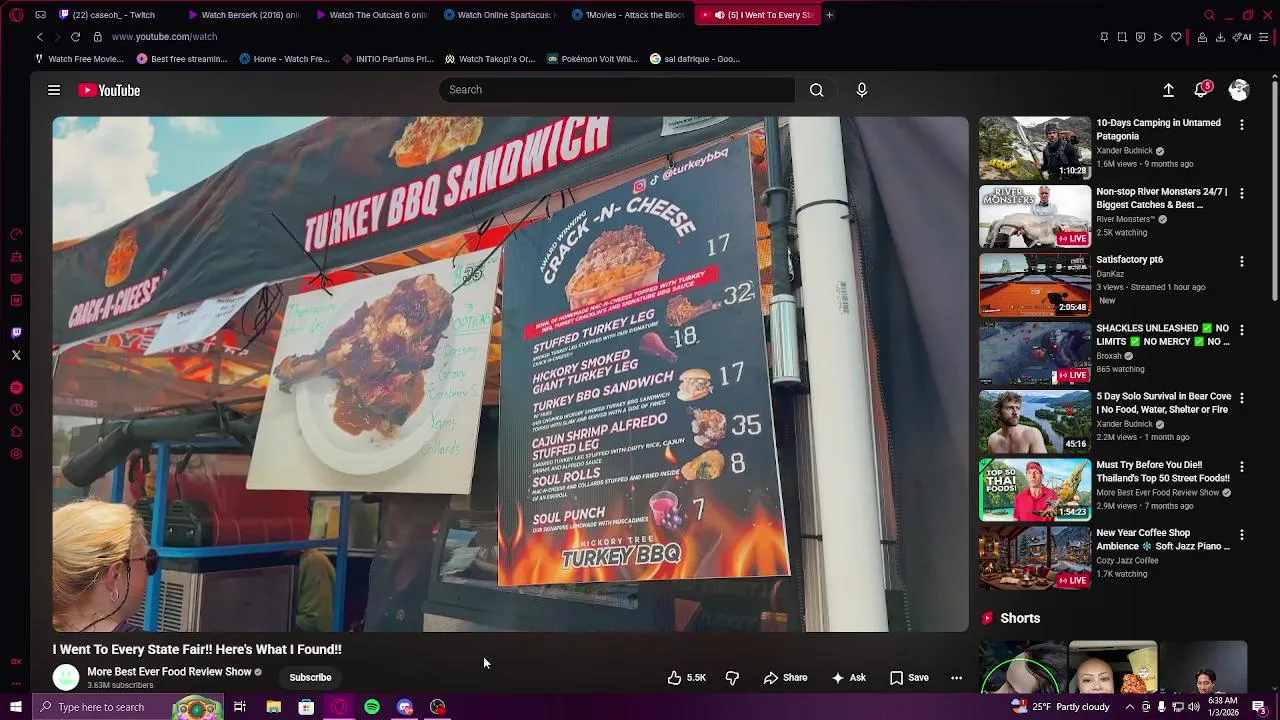Click the Ask button under the video
The width and height of the screenshot is (1280, 720).
(x=848, y=678)
